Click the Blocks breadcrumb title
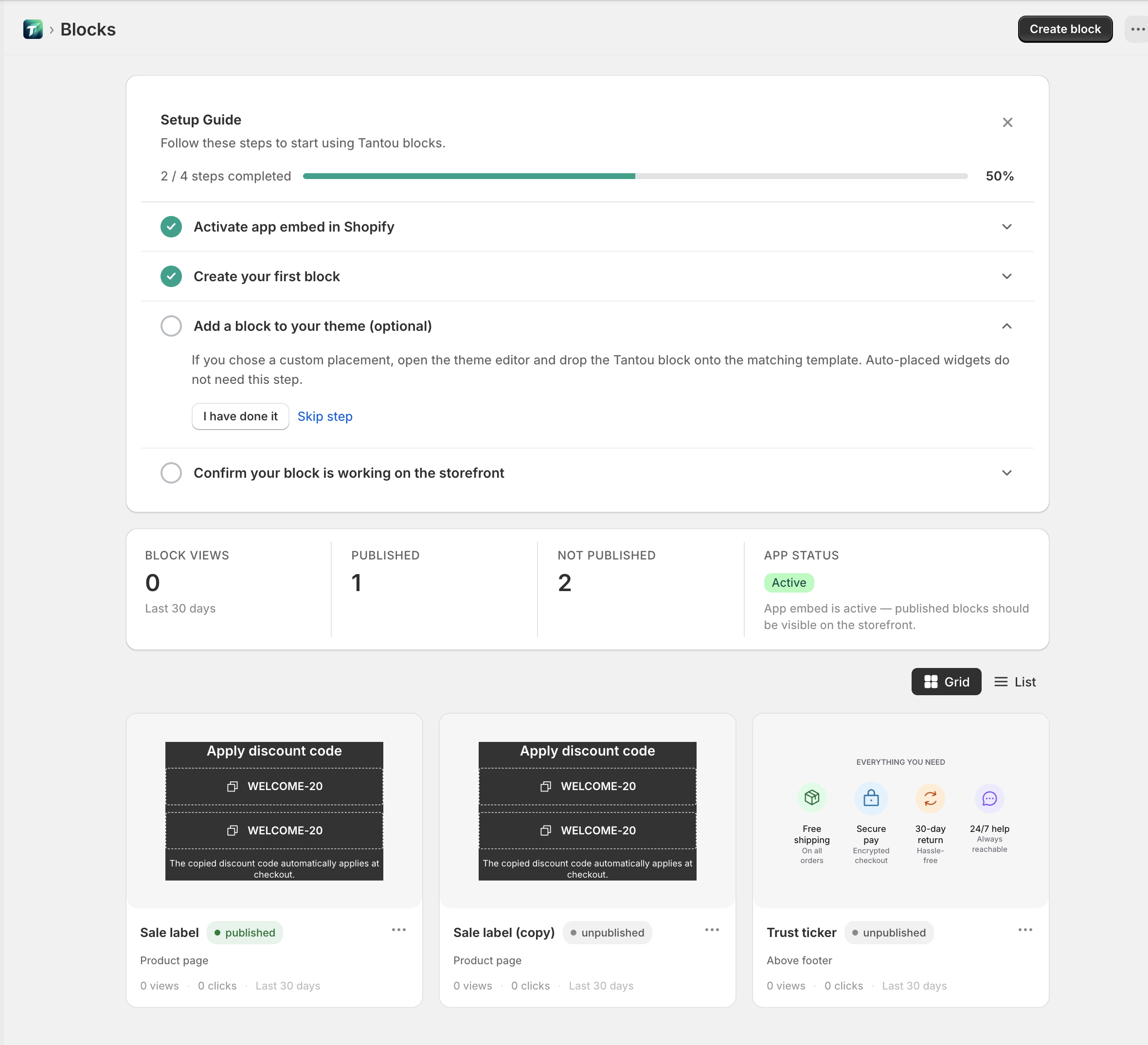 pyautogui.click(x=88, y=29)
